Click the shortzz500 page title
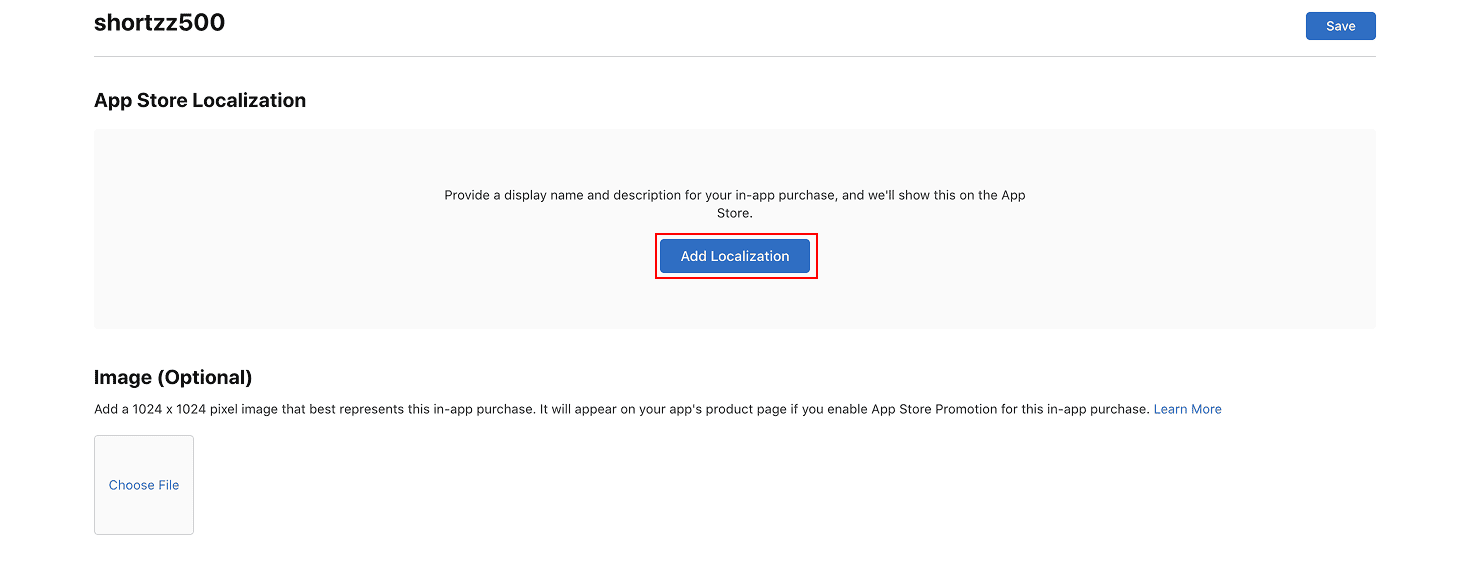The height and width of the screenshot is (572, 1470). [x=159, y=23]
